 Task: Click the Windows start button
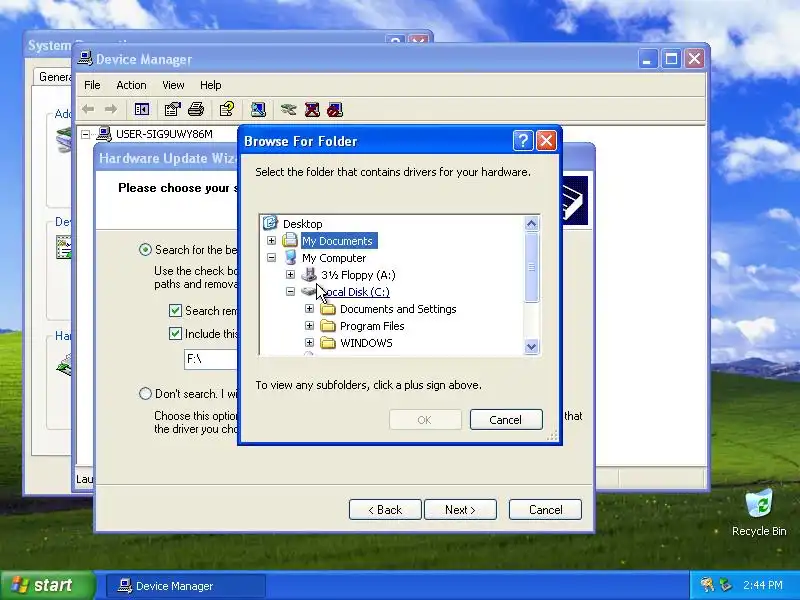coord(47,585)
